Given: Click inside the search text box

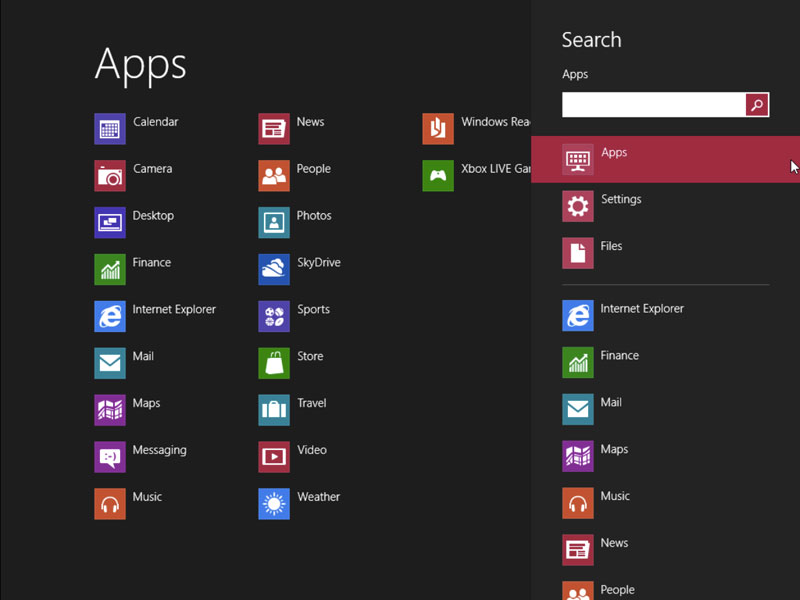Looking at the screenshot, I should click(x=653, y=105).
